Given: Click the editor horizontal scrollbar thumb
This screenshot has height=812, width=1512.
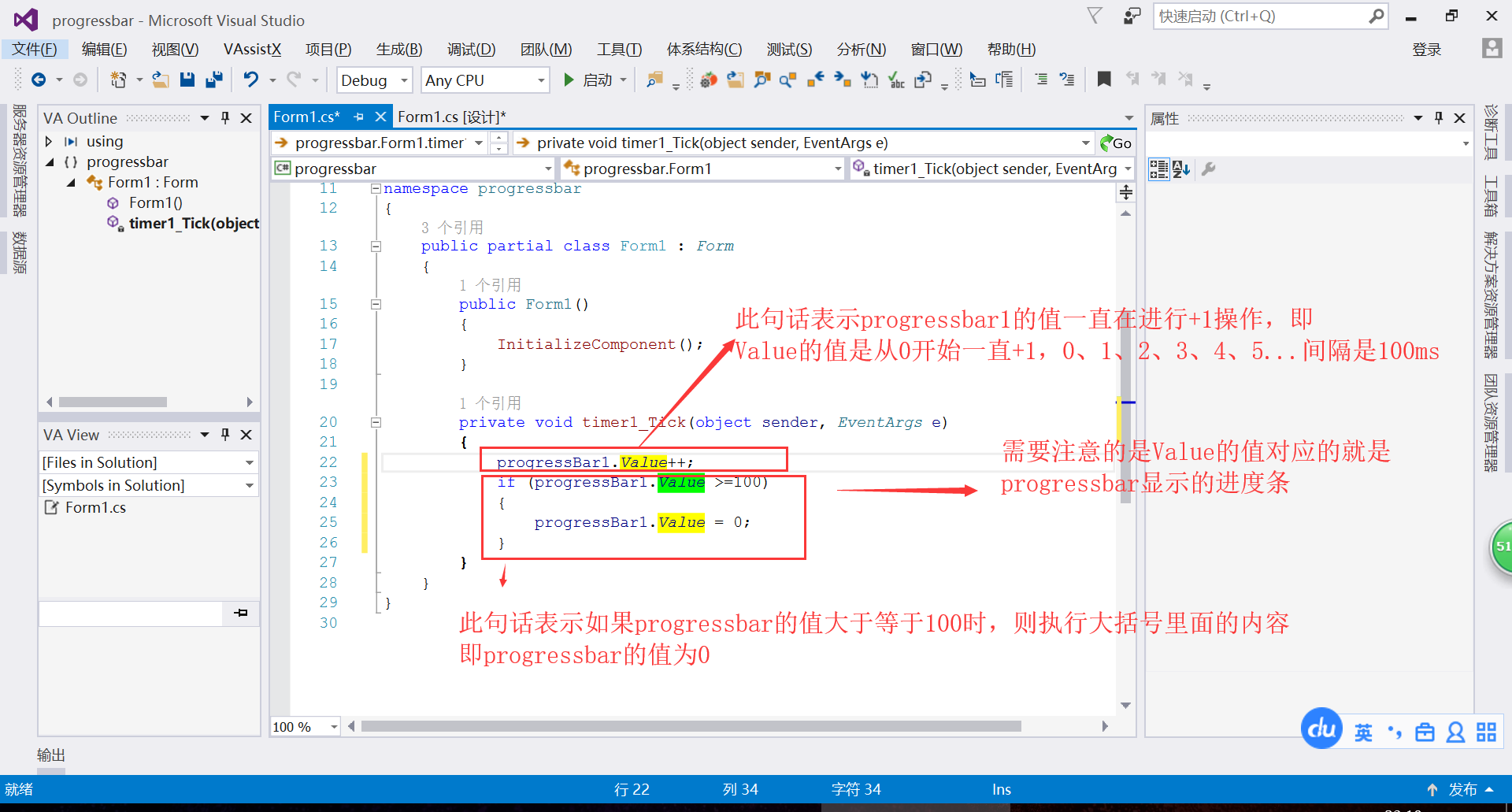Looking at the screenshot, I should point(691,726).
